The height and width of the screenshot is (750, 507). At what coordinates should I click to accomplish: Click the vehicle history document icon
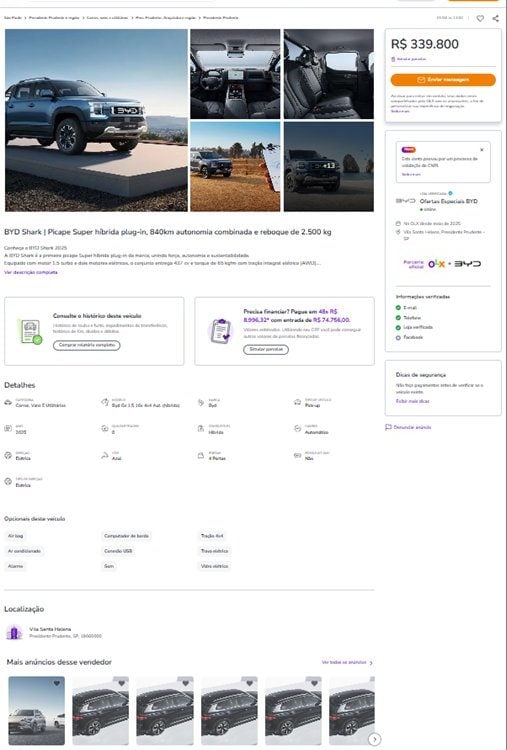(x=31, y=331)
